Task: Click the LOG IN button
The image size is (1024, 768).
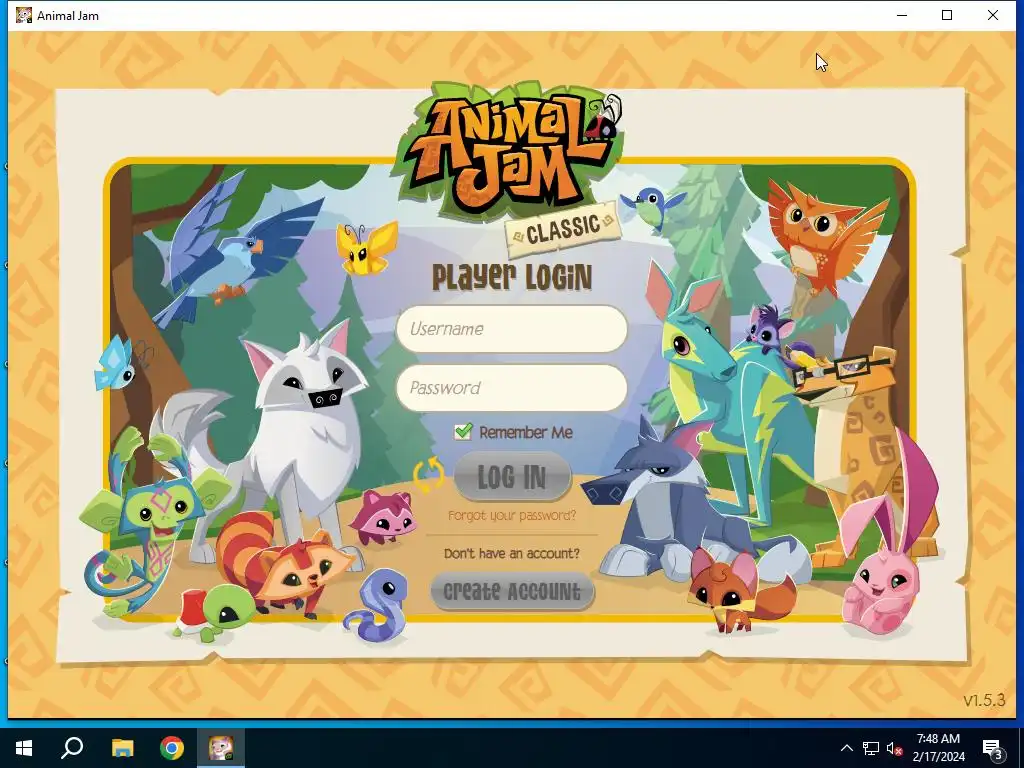Action: point(512,477)
